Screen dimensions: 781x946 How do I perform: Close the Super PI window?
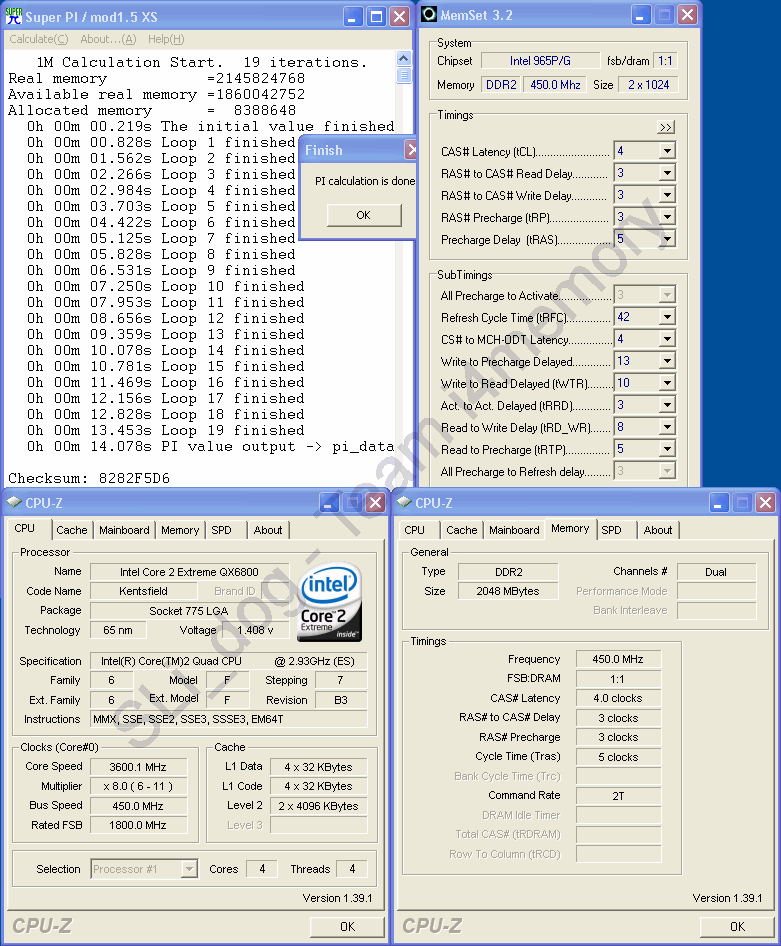click(x=399, y=16)
